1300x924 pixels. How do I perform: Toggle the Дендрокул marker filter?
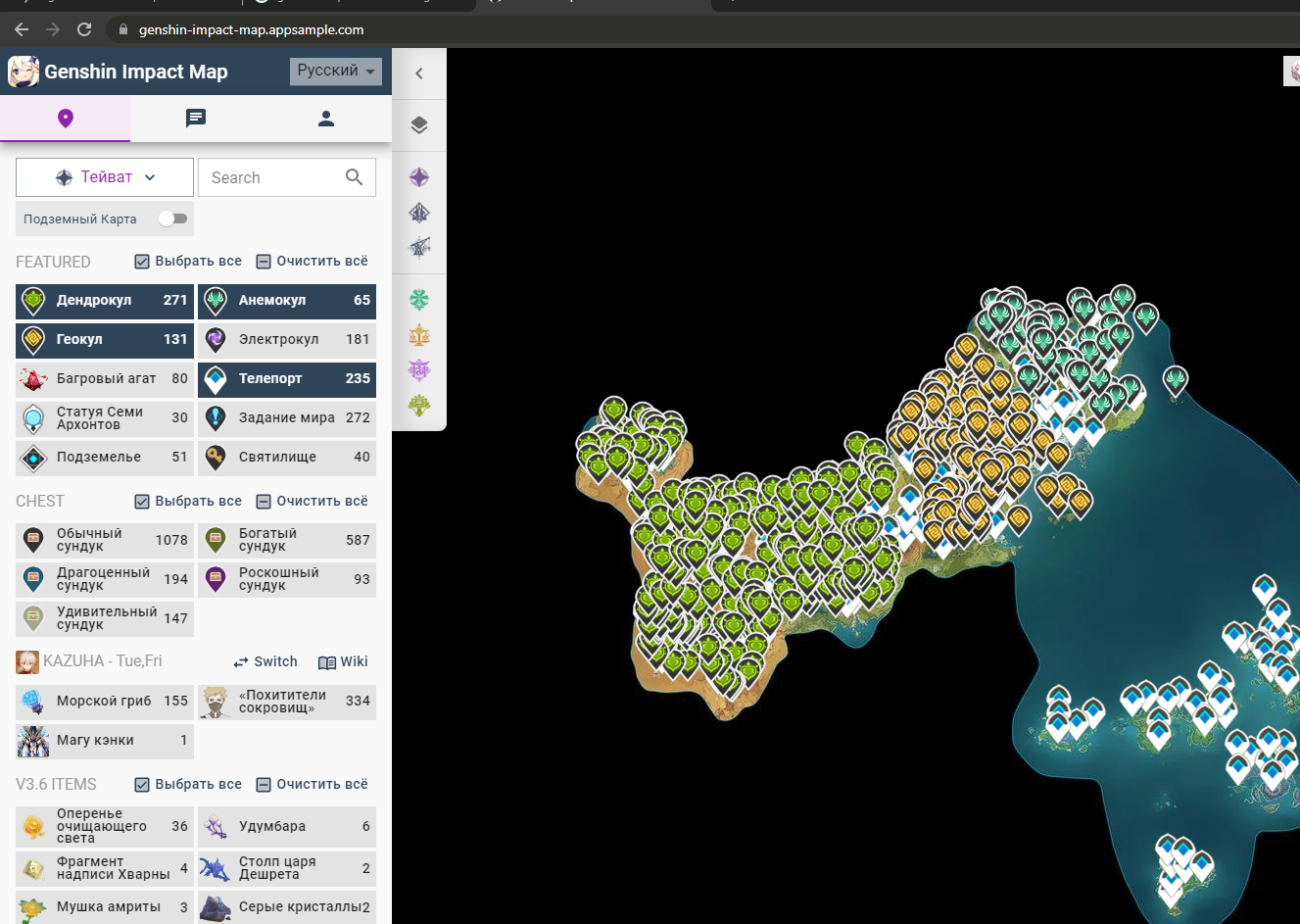(105, 301)
